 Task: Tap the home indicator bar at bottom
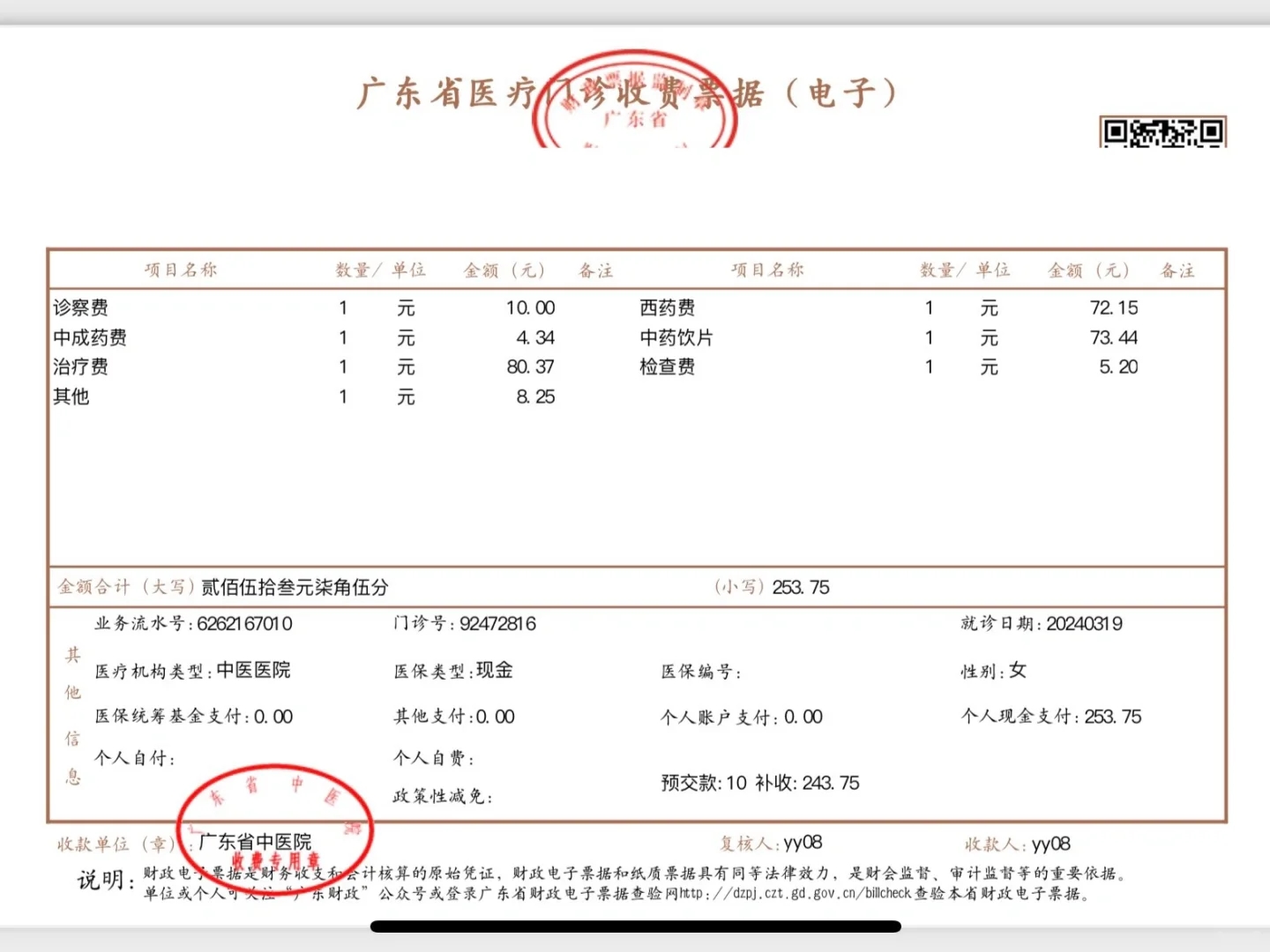635,926
